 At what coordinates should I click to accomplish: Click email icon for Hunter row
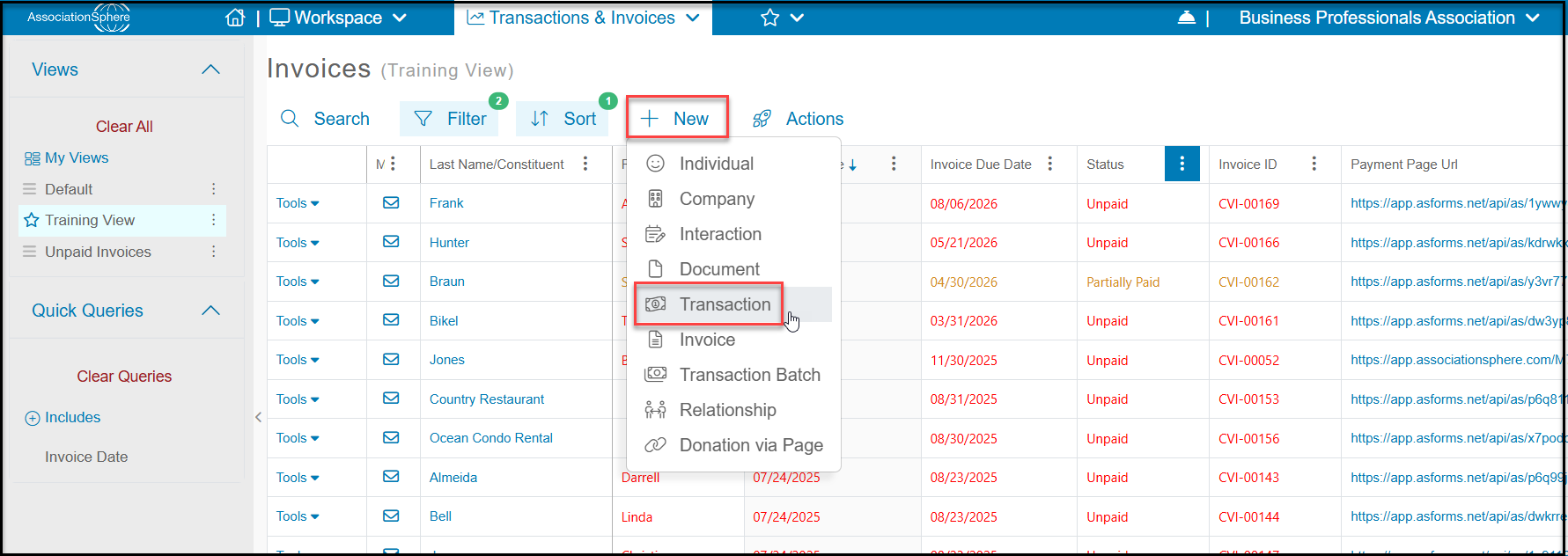(391, 241)
